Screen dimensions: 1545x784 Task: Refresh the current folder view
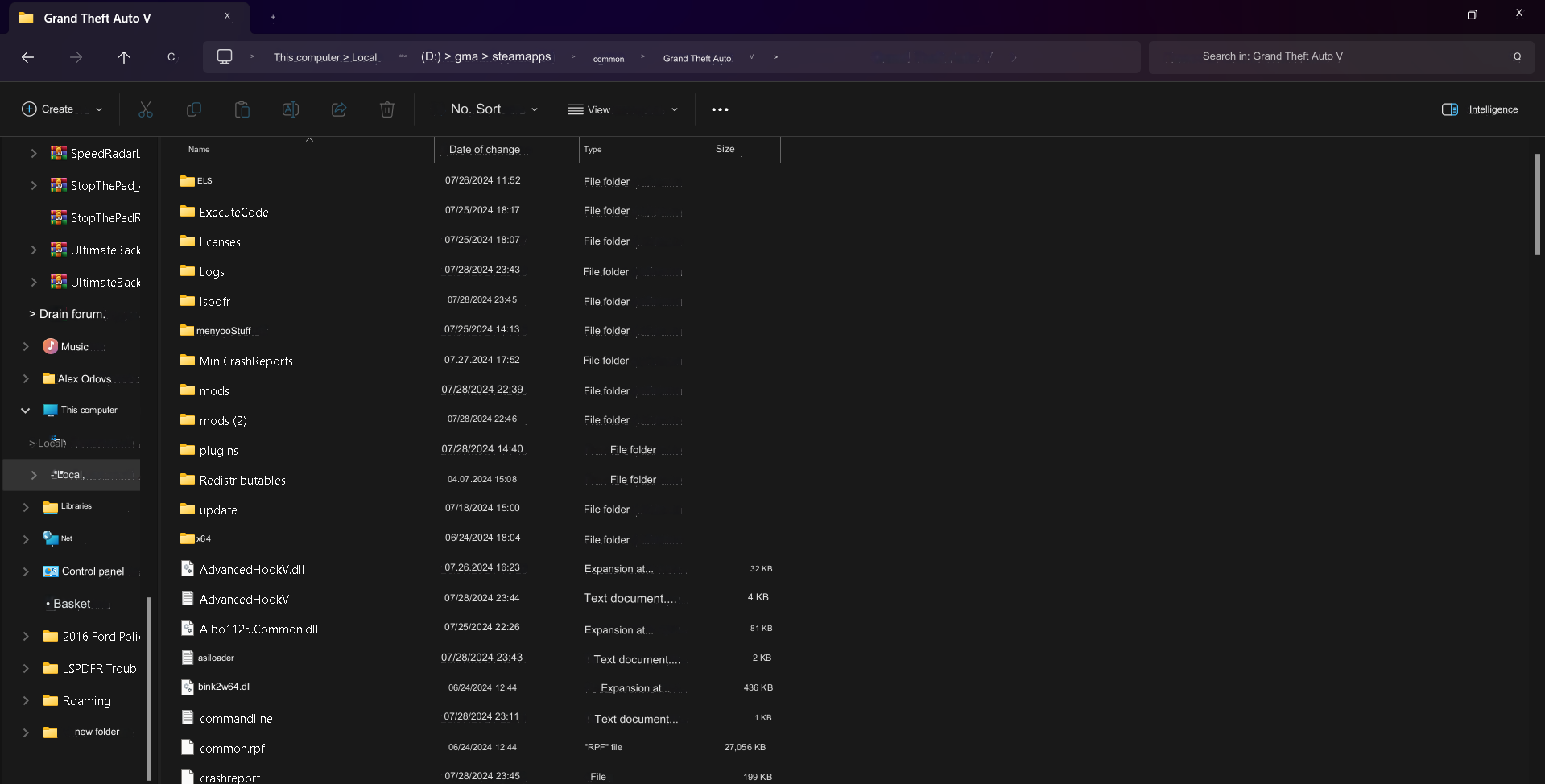pos(171,57)
